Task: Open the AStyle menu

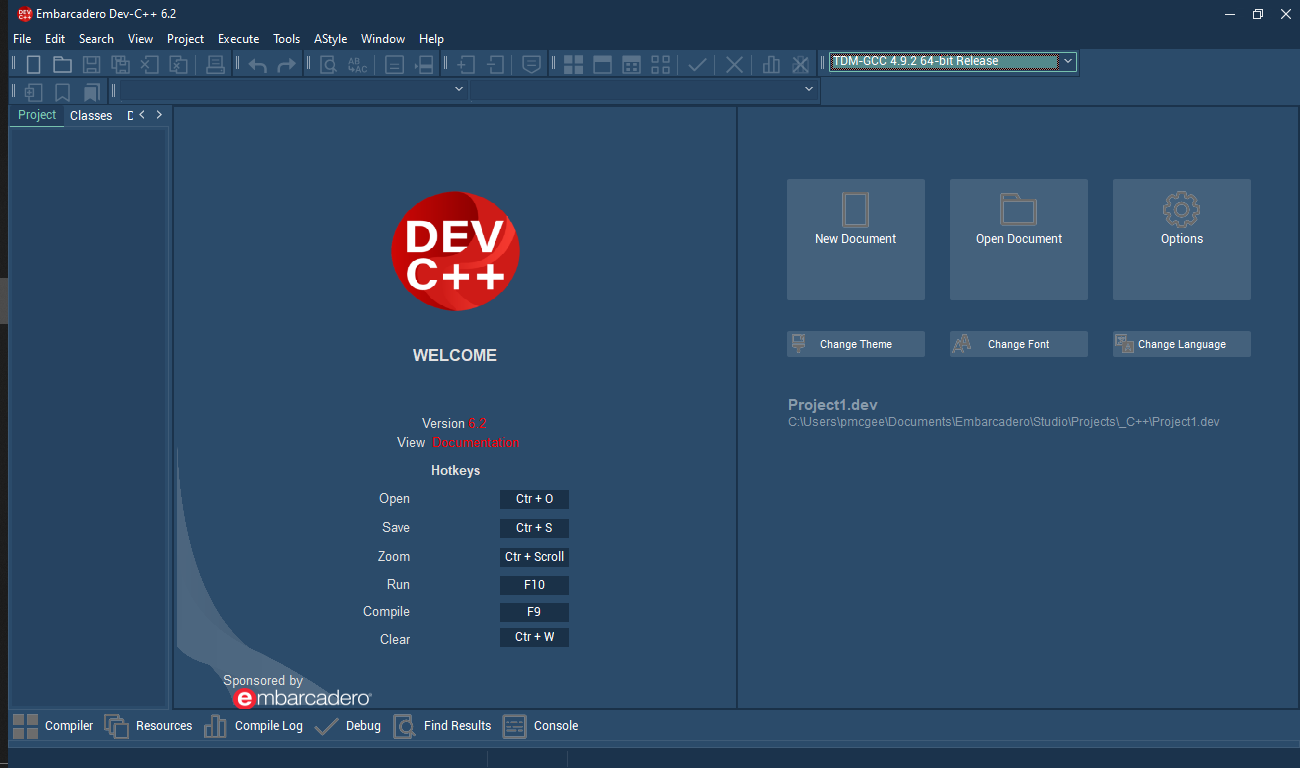Action: pos(331,39)
